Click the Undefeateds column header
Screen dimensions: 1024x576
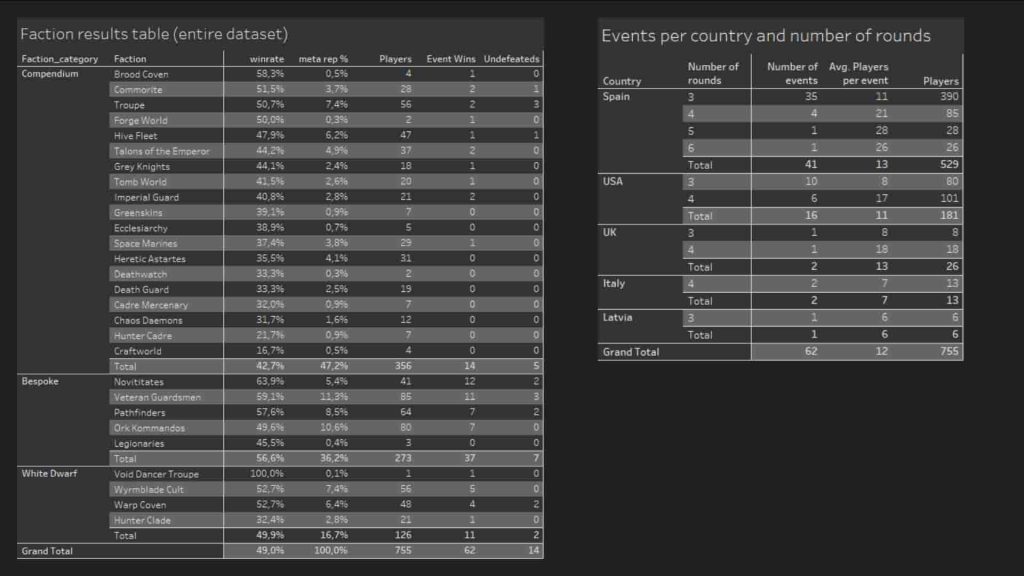click(511, 59)
